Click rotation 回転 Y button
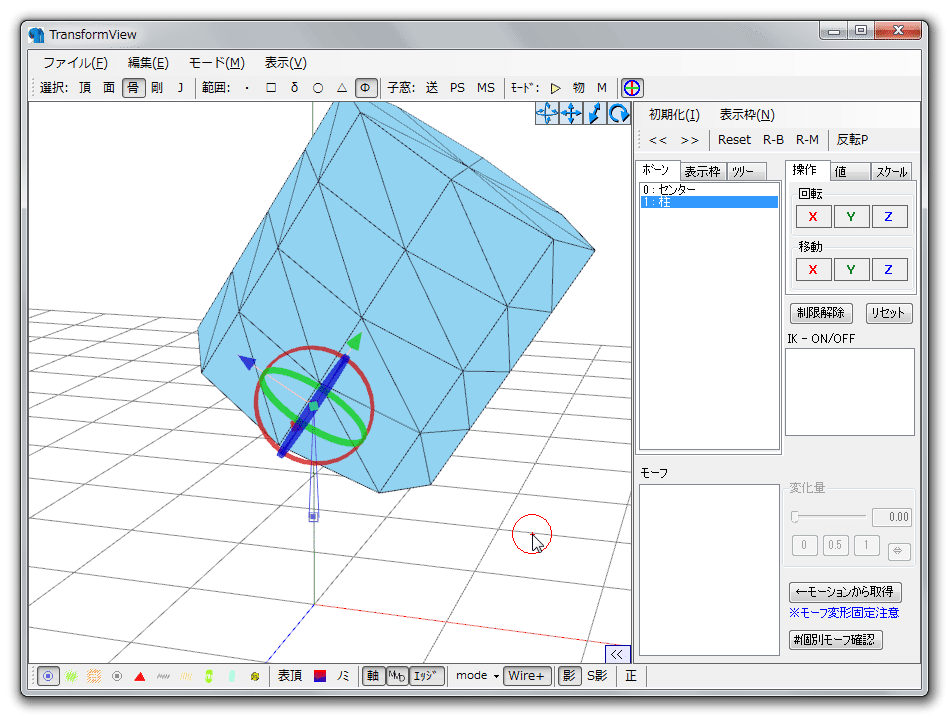 pos(851,217)
